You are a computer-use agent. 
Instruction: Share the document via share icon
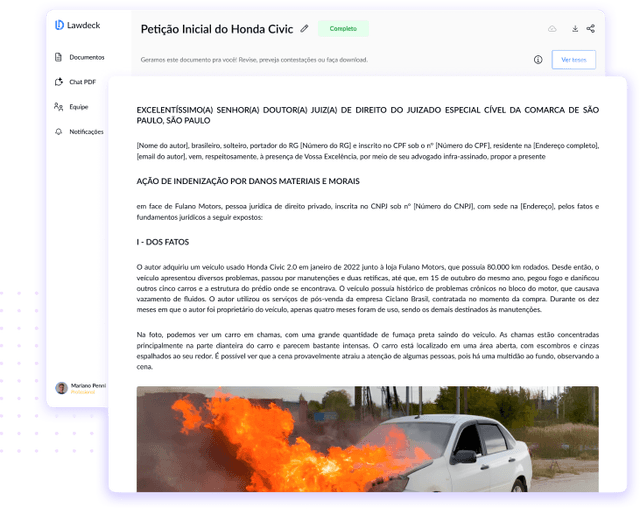pyautogui.click(x=591, y=29)
